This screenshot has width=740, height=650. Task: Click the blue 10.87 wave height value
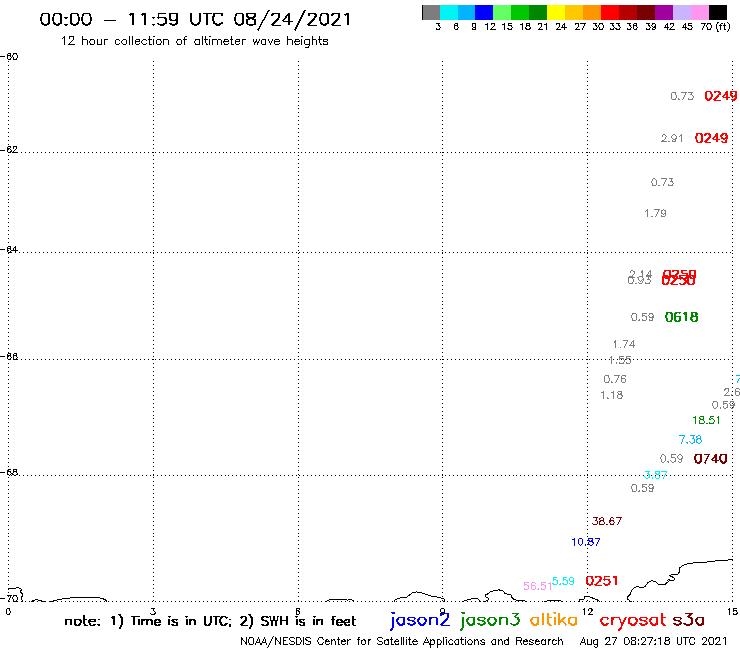click(x=586, y=542)
